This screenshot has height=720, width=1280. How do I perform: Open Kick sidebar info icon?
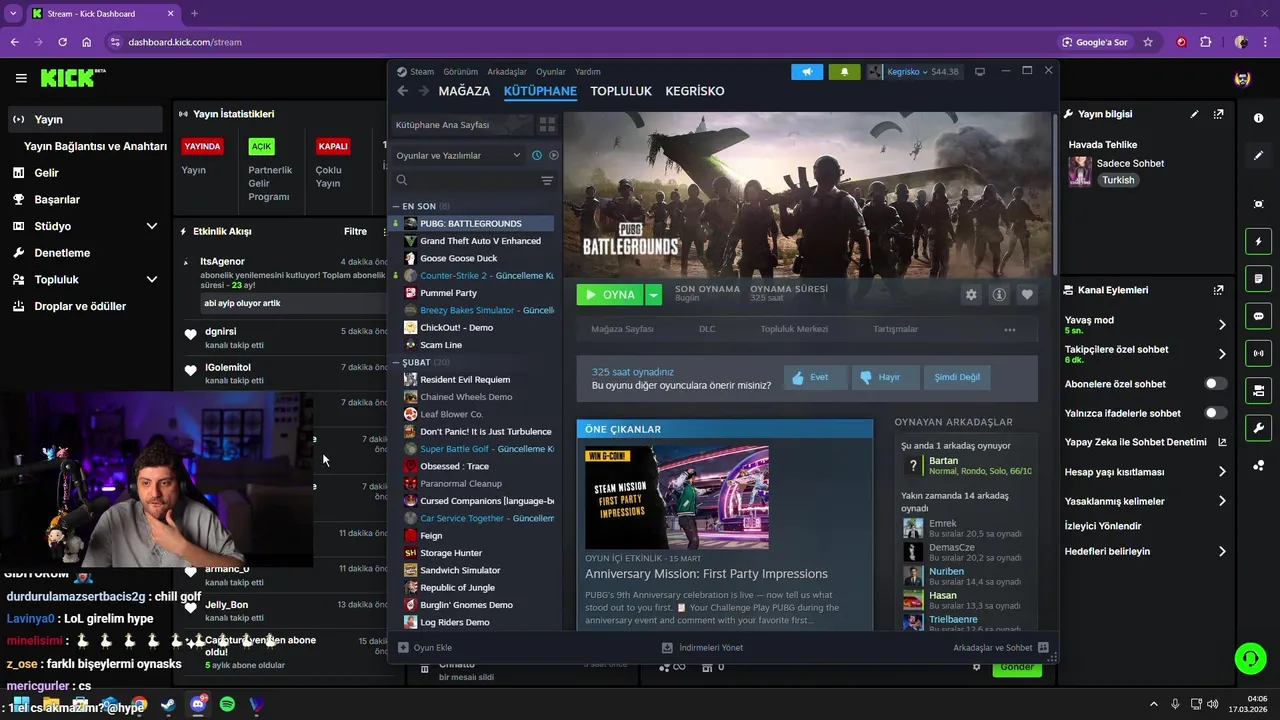(x=1258, y=118)
